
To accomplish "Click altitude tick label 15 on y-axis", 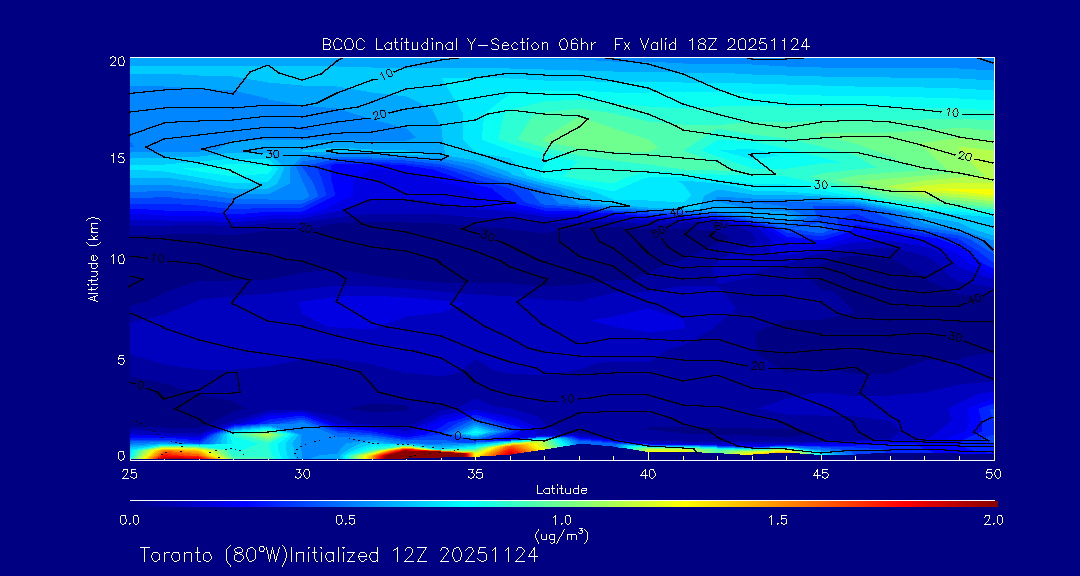I will (x=115, y=159).
